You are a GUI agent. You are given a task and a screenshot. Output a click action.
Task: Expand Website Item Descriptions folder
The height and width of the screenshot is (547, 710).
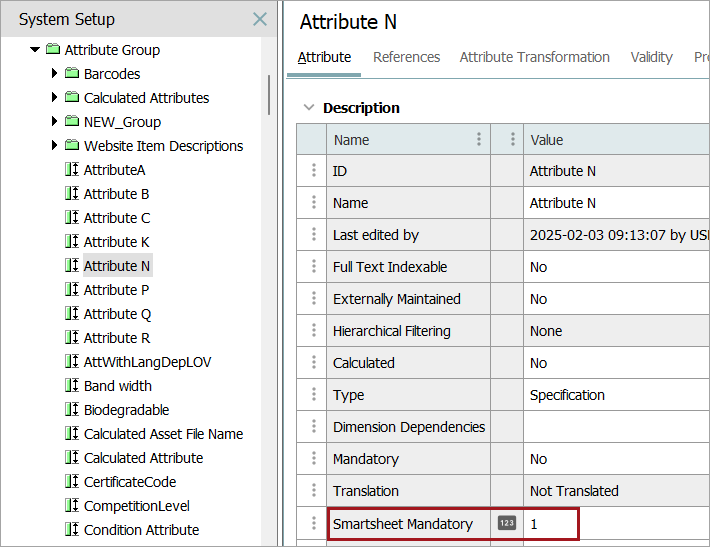tap(54, 145)
